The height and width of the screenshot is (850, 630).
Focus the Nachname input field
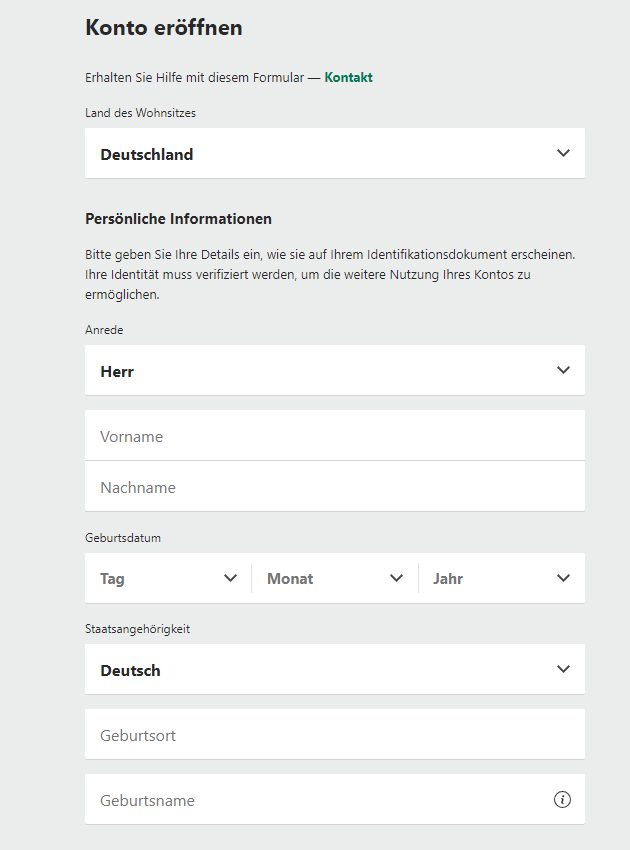click(x=335, y=486)
